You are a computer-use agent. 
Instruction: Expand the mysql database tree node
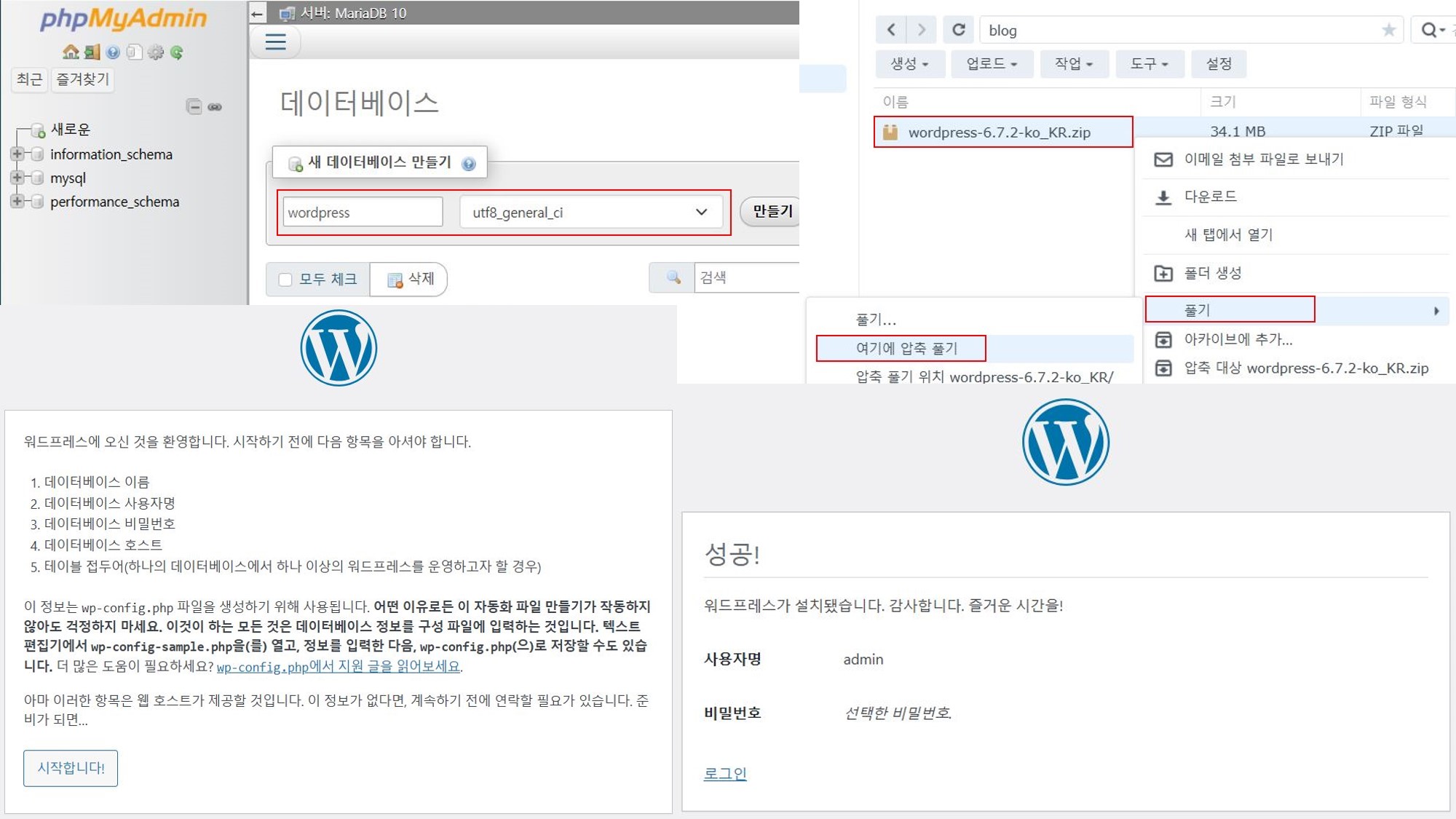[x=17, y=178]
